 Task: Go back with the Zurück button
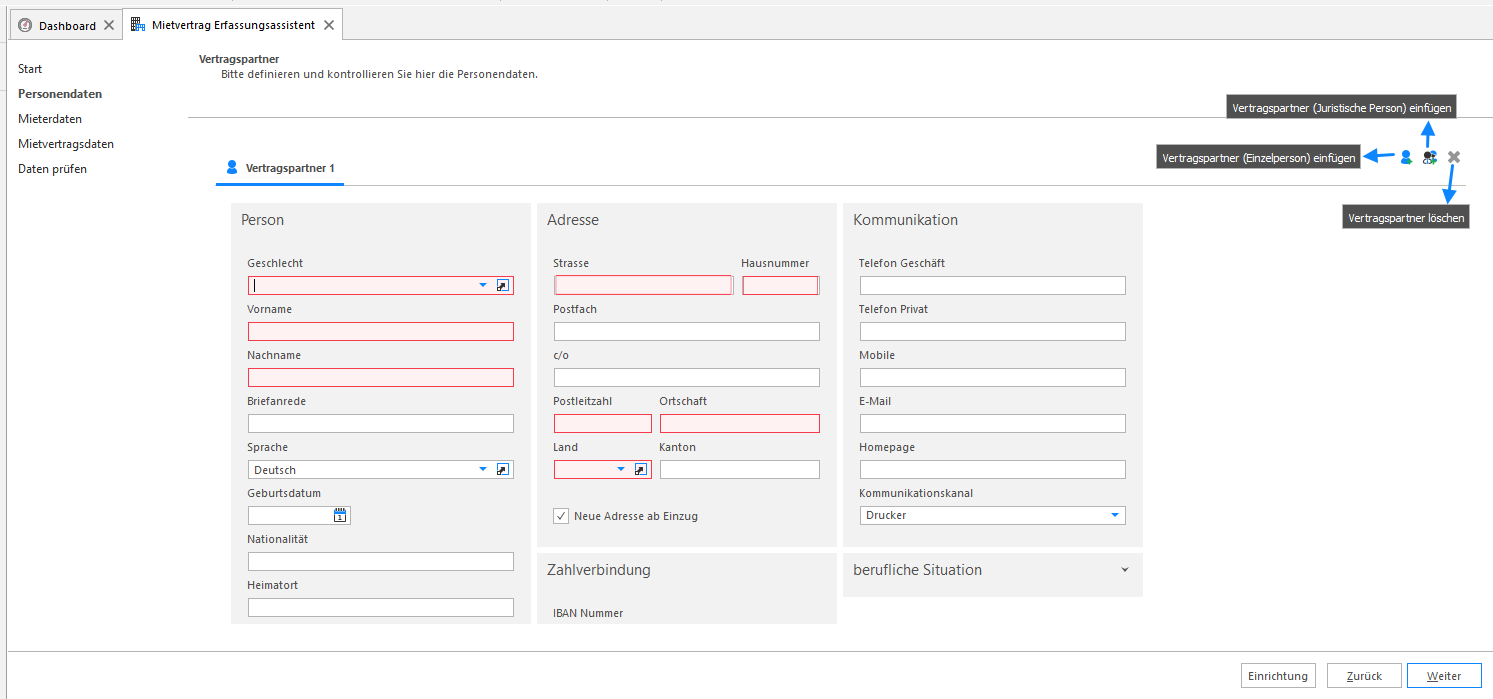pyautogui.click(x=1364, y=676)
